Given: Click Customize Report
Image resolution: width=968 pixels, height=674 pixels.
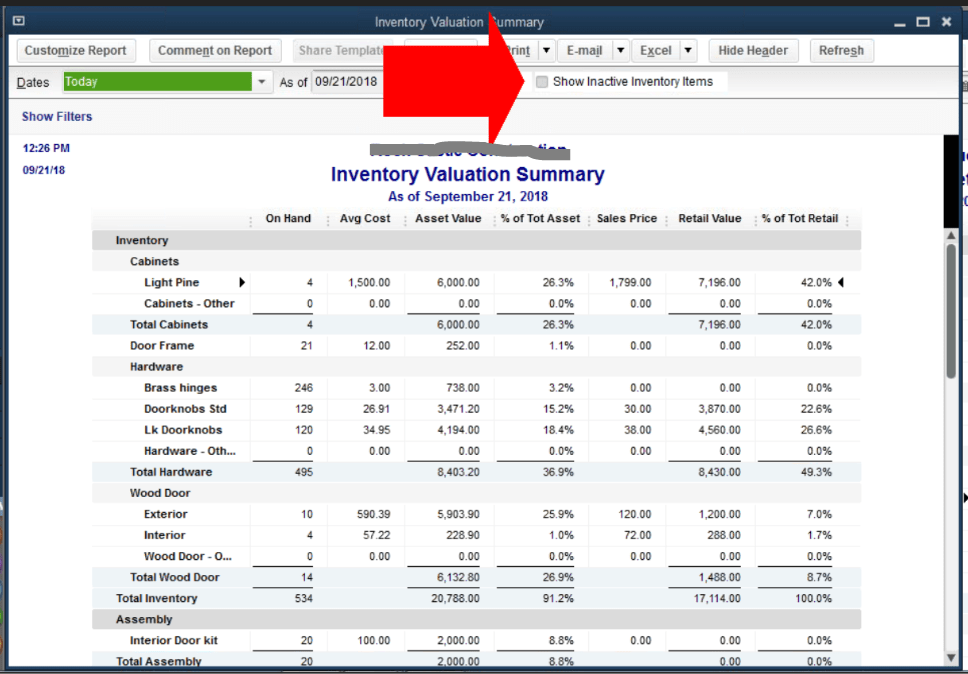Looking at the screenshot, I should point(75,50).
